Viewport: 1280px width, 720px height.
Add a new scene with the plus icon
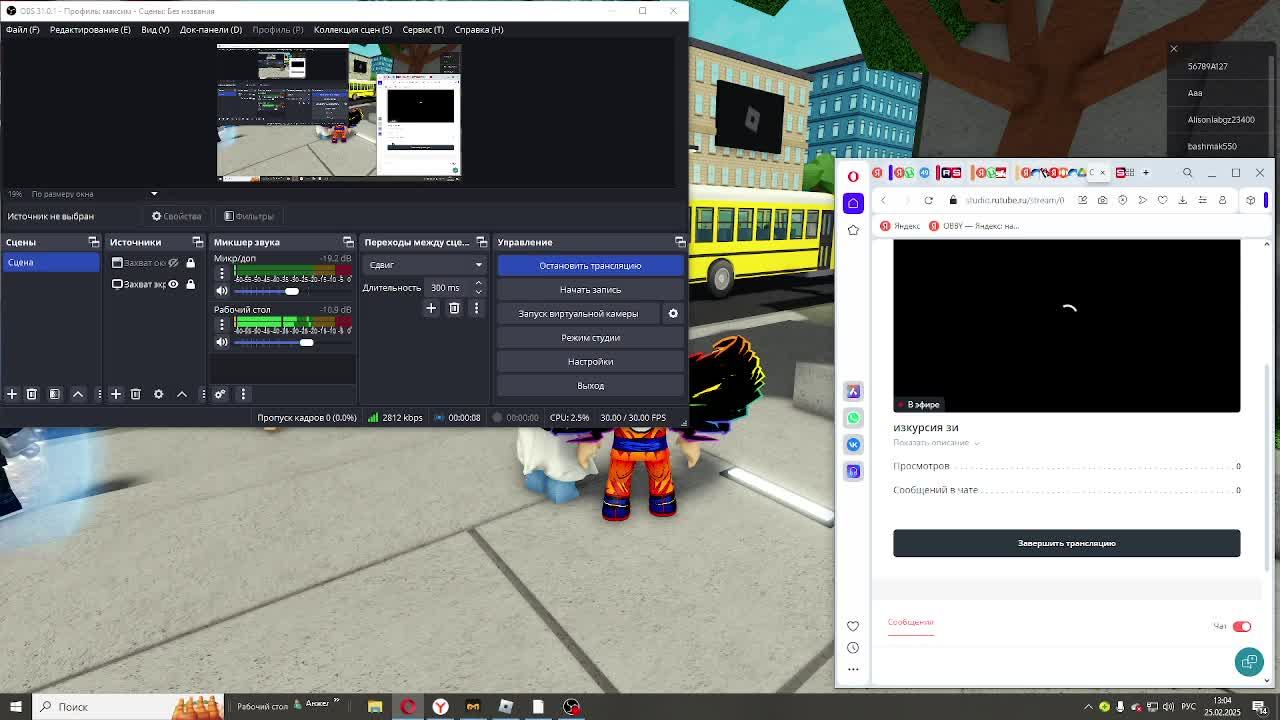[x=12, y=394]
